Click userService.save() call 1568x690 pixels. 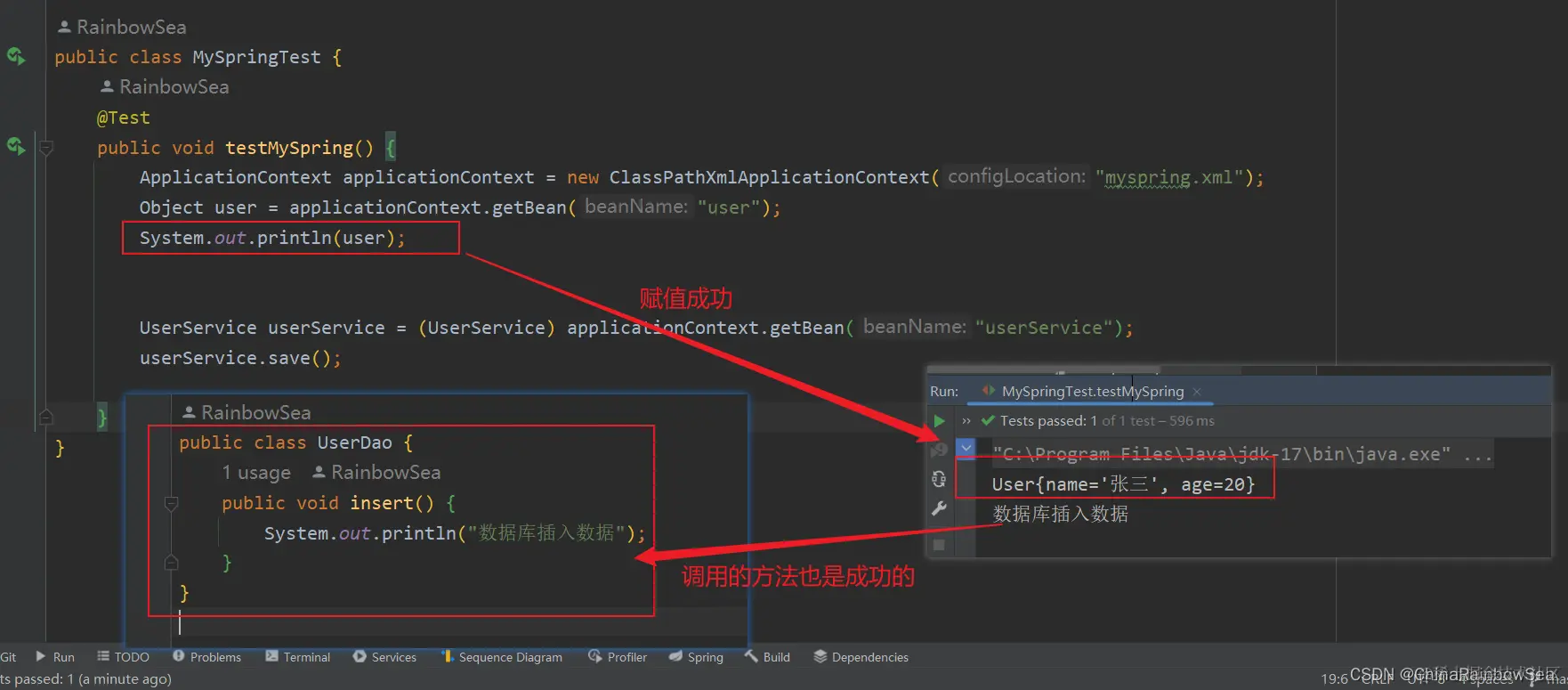pyautogui.click(x=240, y=358)
